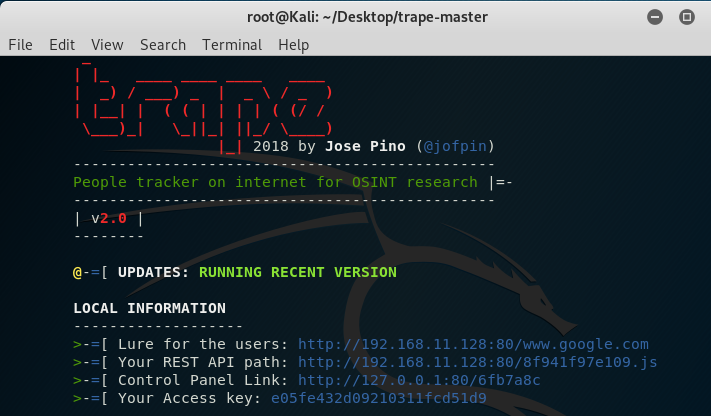Click 'People tracker on internet for OSINT research'

(x=275, y=182)
